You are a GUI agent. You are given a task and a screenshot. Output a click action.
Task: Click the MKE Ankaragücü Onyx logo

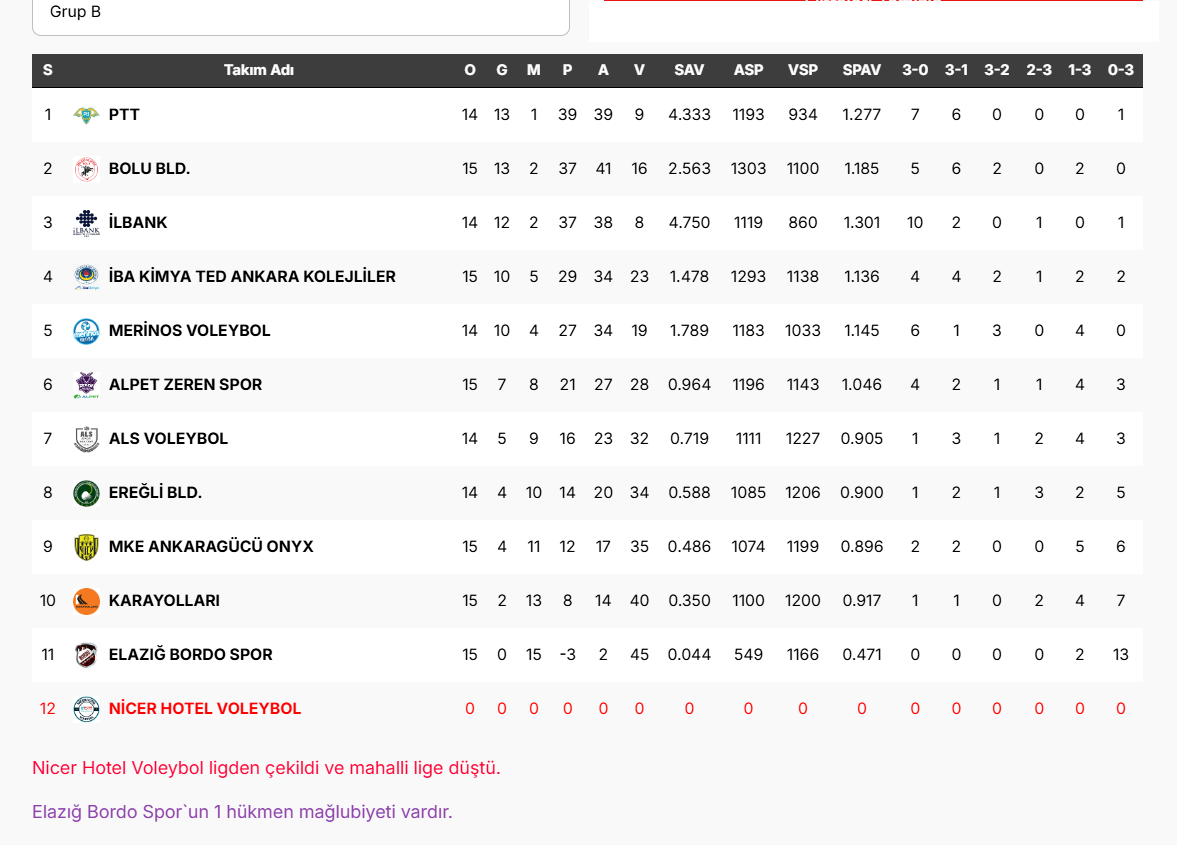pos(86,547)
